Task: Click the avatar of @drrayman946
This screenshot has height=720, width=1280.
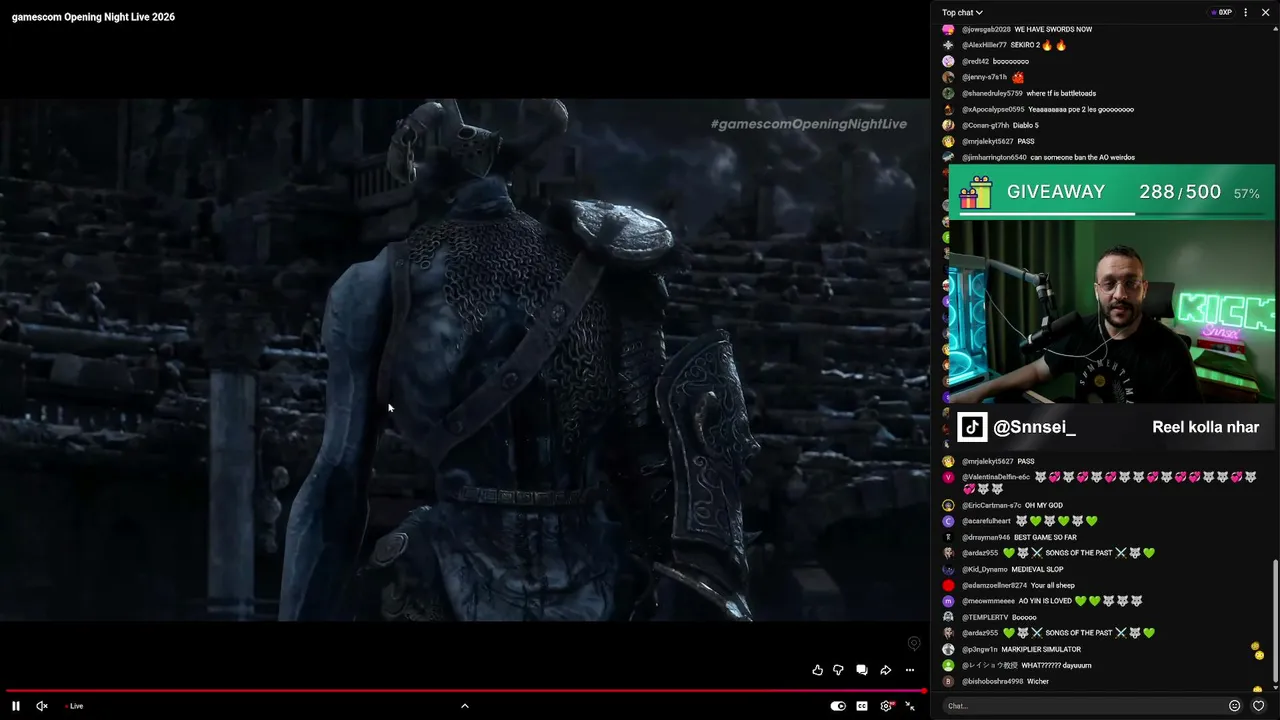Action: (x=948, y=537)
